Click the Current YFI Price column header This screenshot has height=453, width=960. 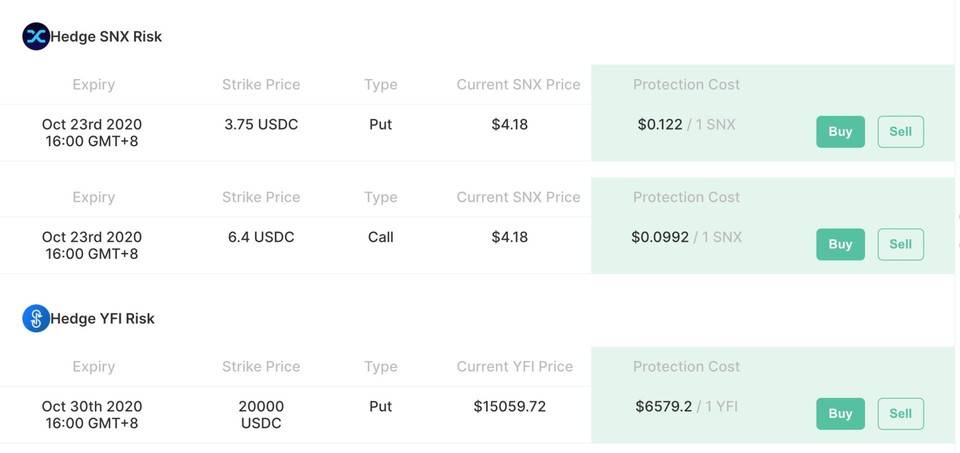tap(515, 367)
